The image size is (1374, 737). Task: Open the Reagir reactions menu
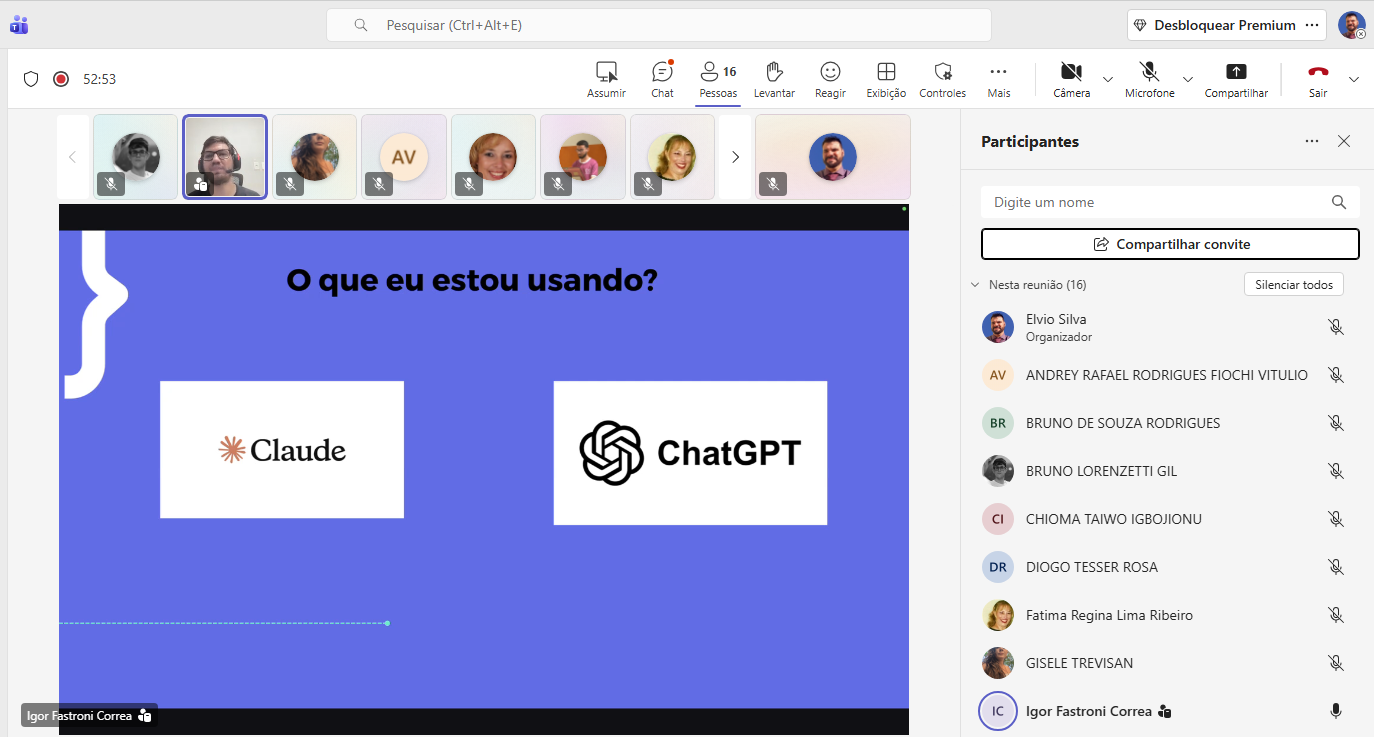click(829, 79)
